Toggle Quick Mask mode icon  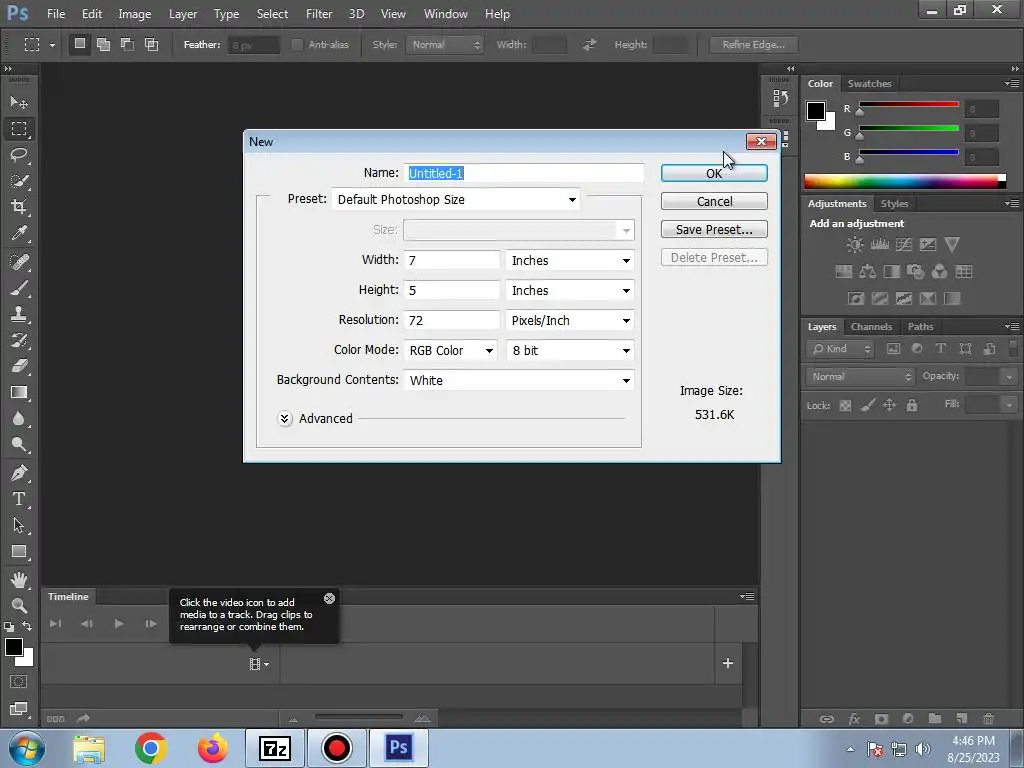tap(19, 682)
